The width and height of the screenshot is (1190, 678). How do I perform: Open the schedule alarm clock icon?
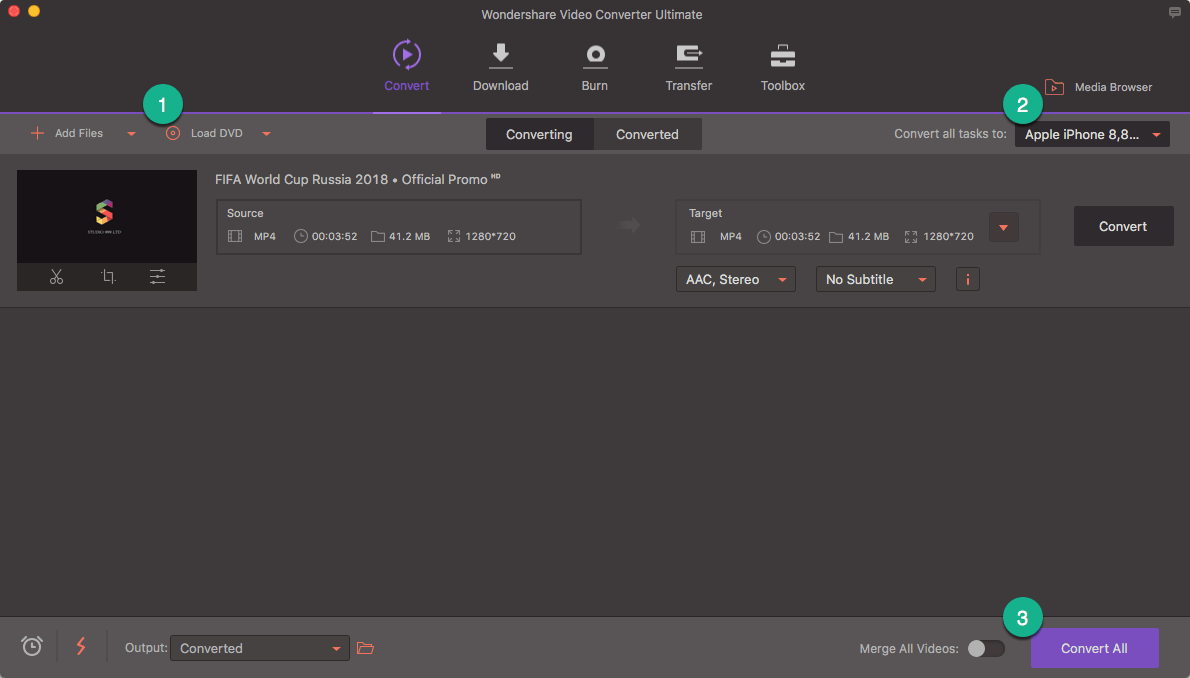point(32,646)
